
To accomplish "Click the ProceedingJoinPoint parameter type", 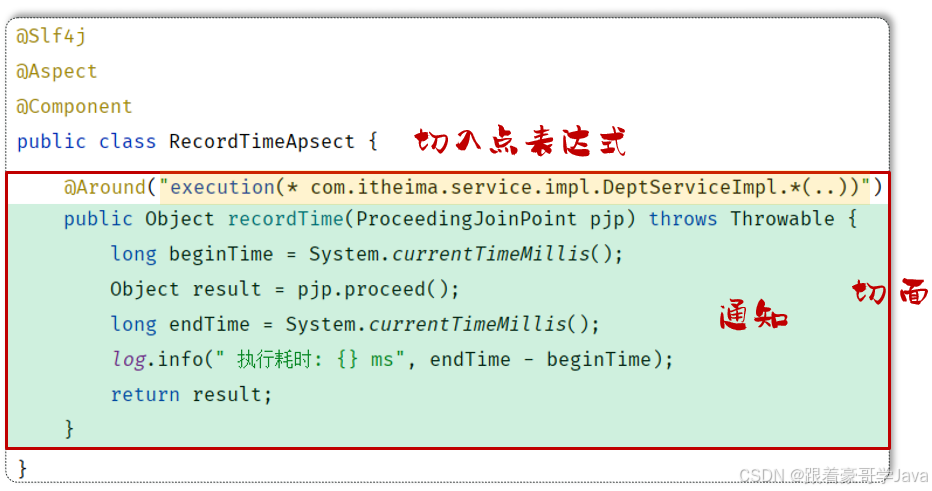I will click(466, 219).
